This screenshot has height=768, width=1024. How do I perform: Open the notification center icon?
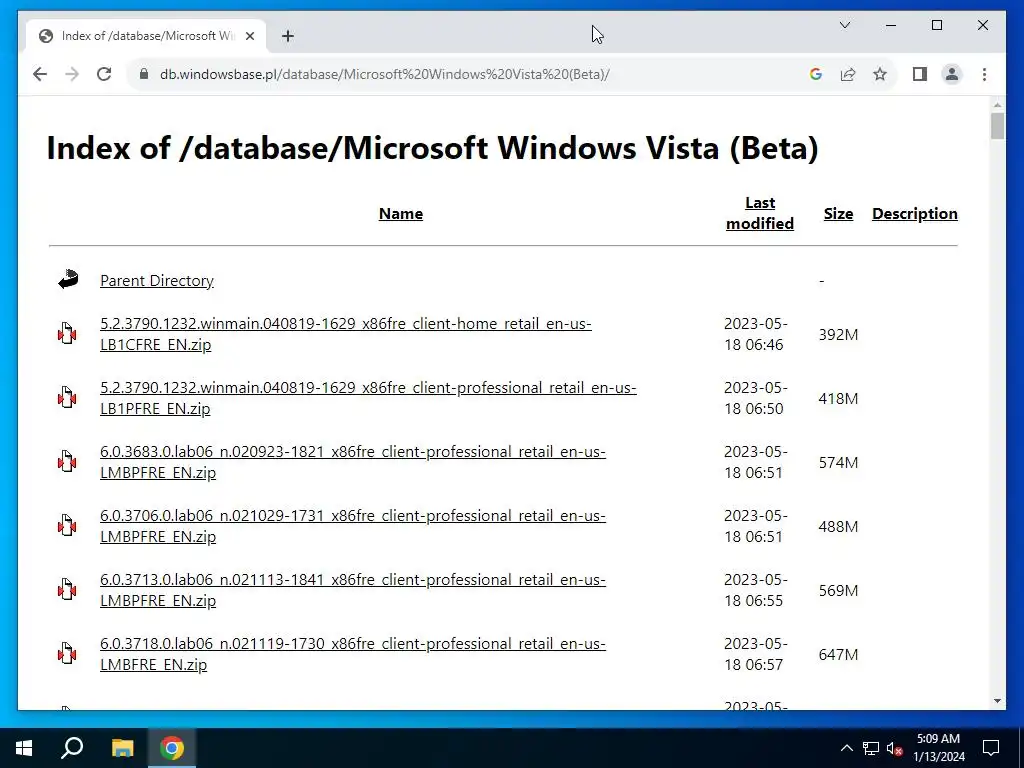991,748
